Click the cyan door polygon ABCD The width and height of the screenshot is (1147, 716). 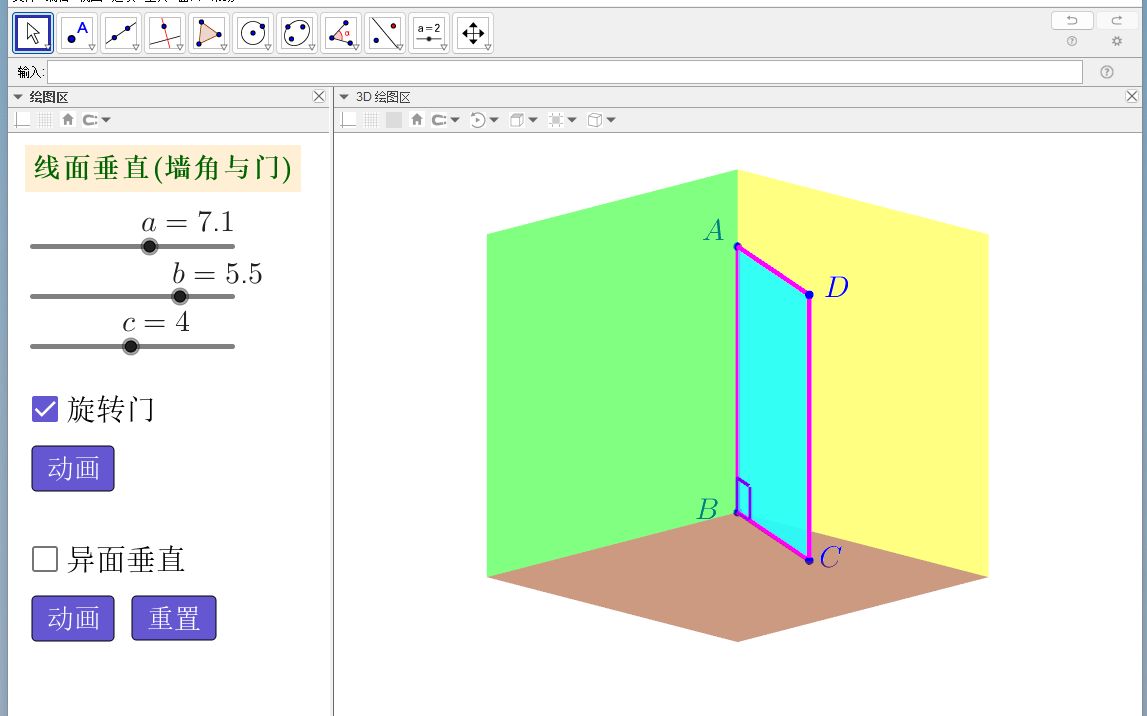[x=773, y=402]
